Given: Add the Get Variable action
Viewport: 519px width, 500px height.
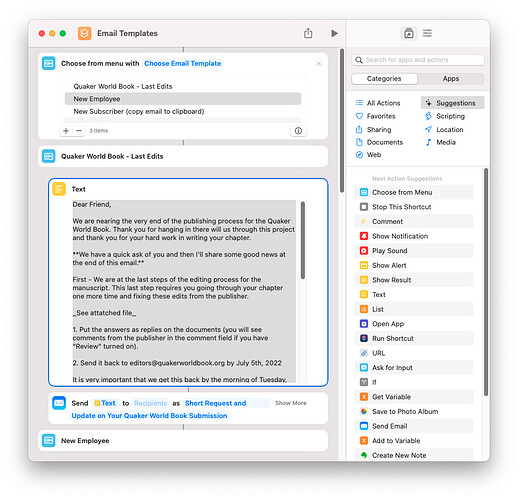Looking at the screenshot, I should tap(414, 397).
